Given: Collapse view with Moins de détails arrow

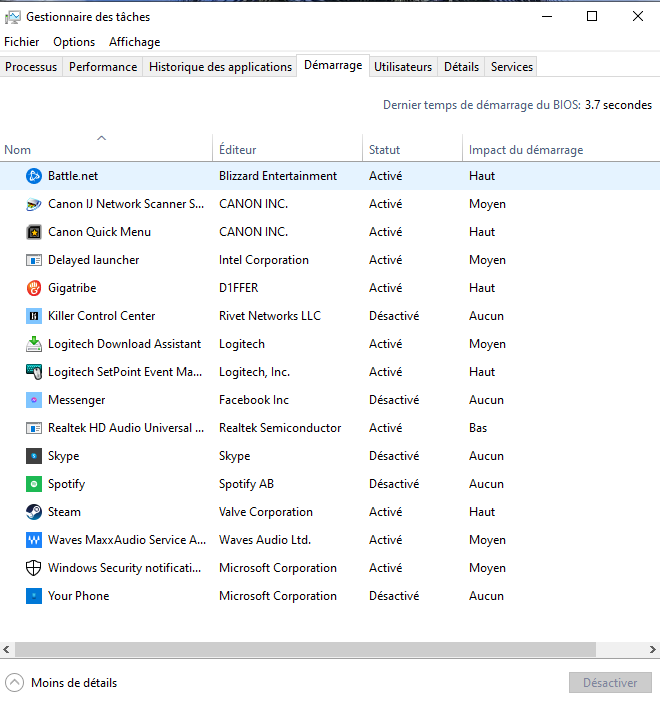Looking at the screenshot, I should click(x=14, y=683).
